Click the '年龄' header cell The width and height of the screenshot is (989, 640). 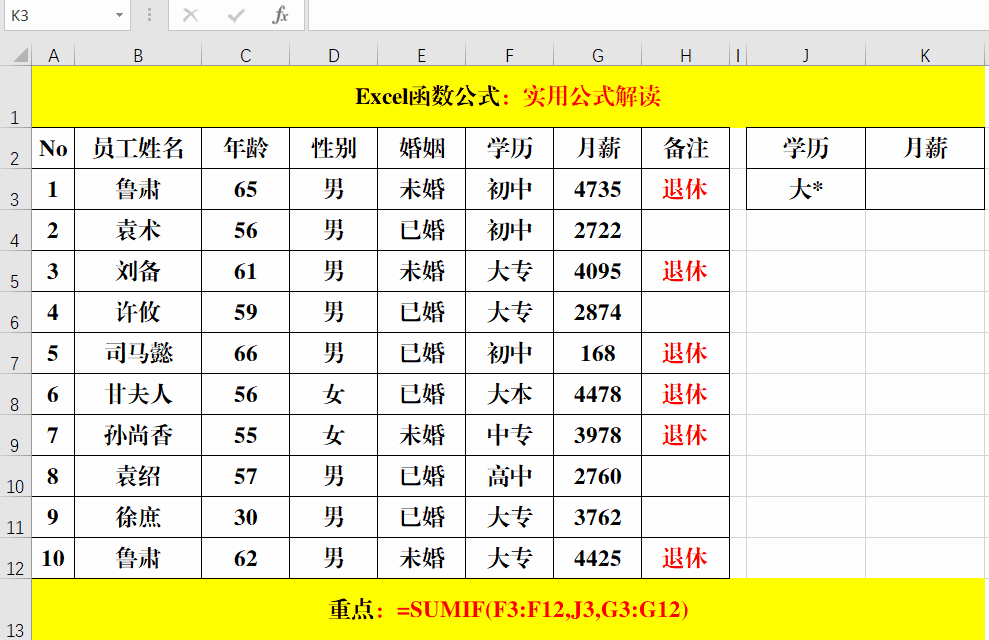coord(245,148)
